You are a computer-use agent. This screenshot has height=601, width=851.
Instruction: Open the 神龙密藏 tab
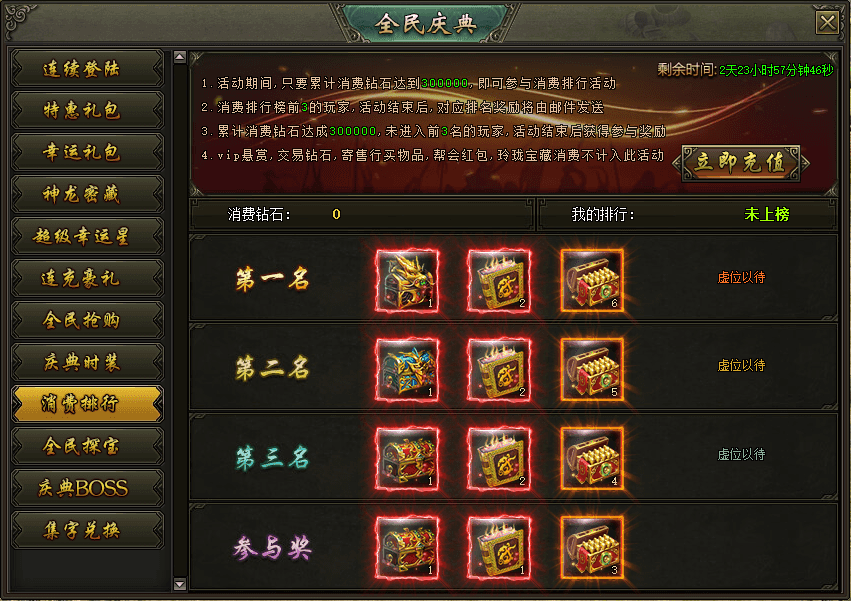[87, 194]
